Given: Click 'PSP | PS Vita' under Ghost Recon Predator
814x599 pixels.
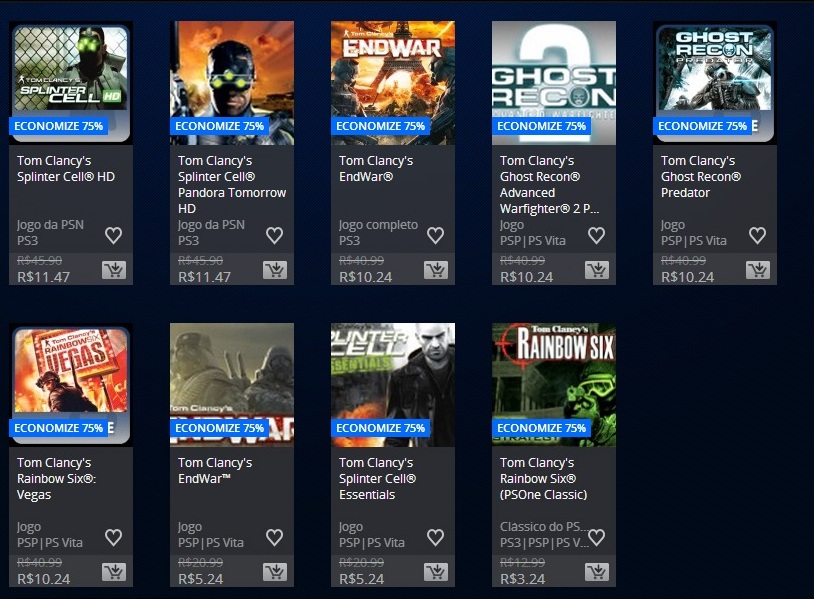Looking at the screenshot, I should click(x=694, y=241).
